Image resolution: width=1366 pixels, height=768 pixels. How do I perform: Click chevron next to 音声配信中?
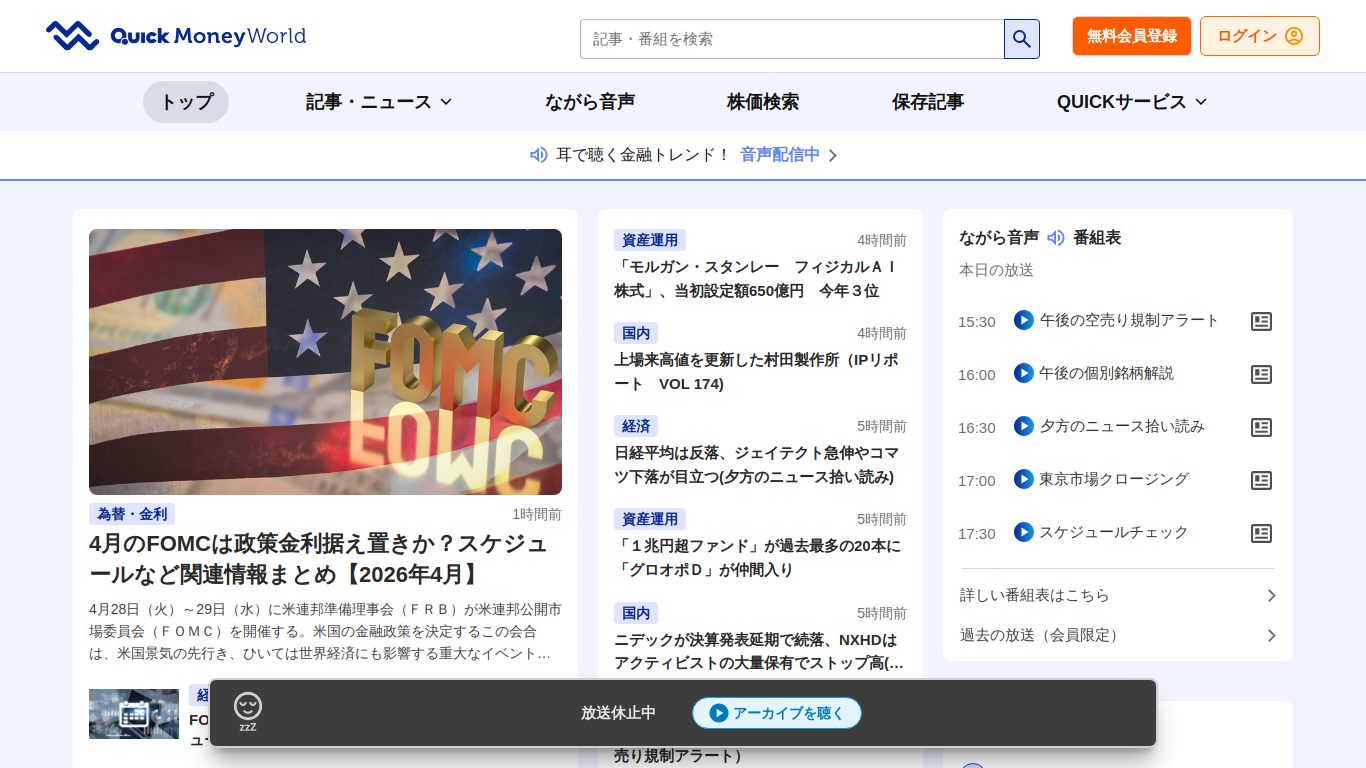pos(833,155)
